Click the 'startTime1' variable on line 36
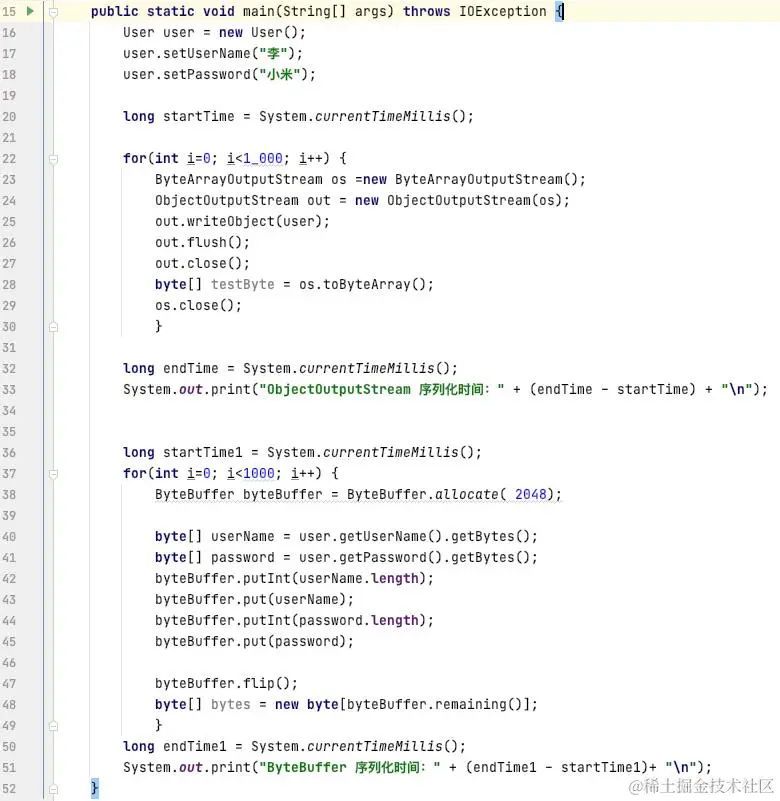Screen dimensions: 780x801 tap(203, 452)
